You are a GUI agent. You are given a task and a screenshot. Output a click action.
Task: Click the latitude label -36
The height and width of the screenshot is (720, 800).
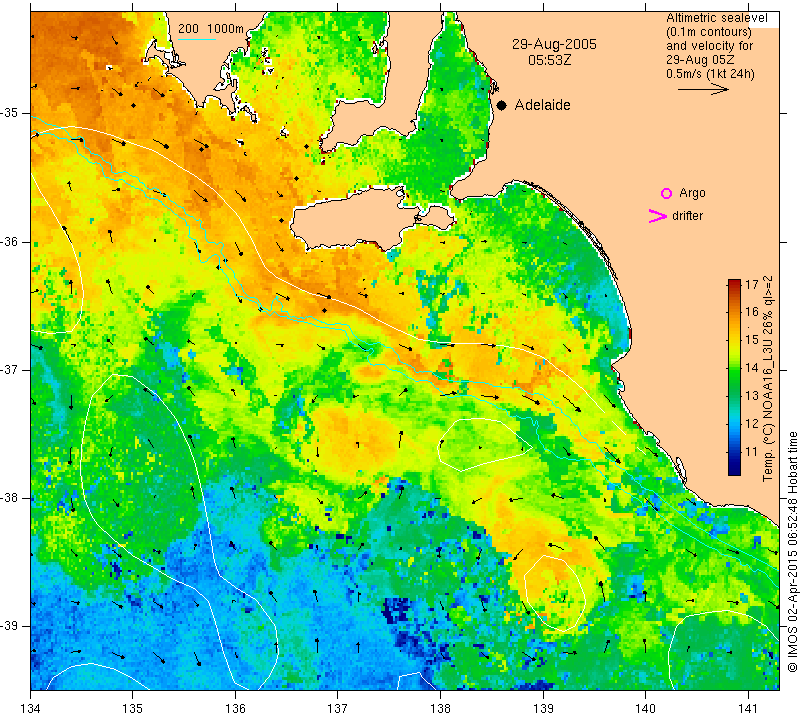[10, 242]
